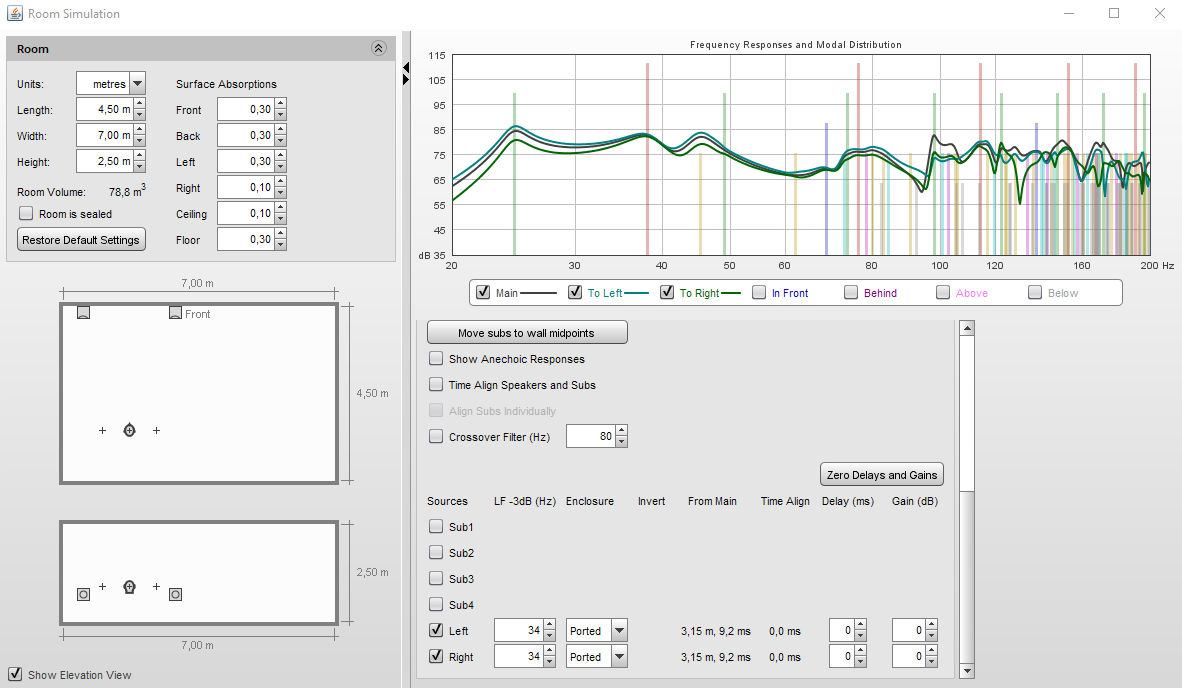The width and height of the screenshot is (1182, 688).
Task: Click Crossover Filter frequency field
Action: tap(591, 436)
